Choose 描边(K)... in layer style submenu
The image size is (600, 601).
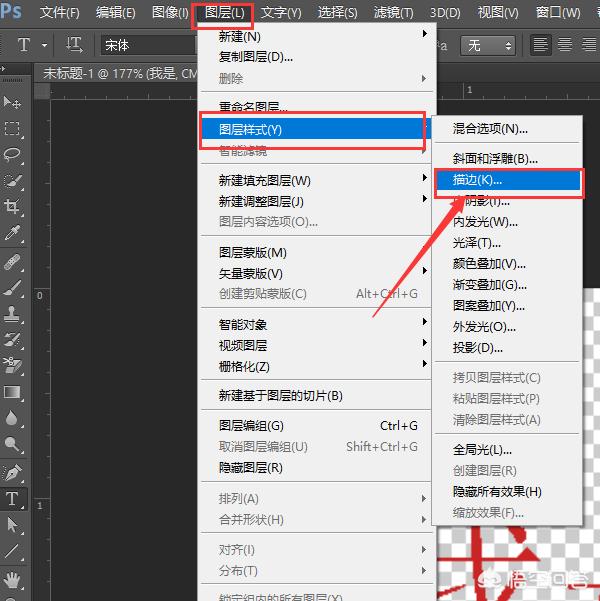pyautogui.click(x=508, y=179)
